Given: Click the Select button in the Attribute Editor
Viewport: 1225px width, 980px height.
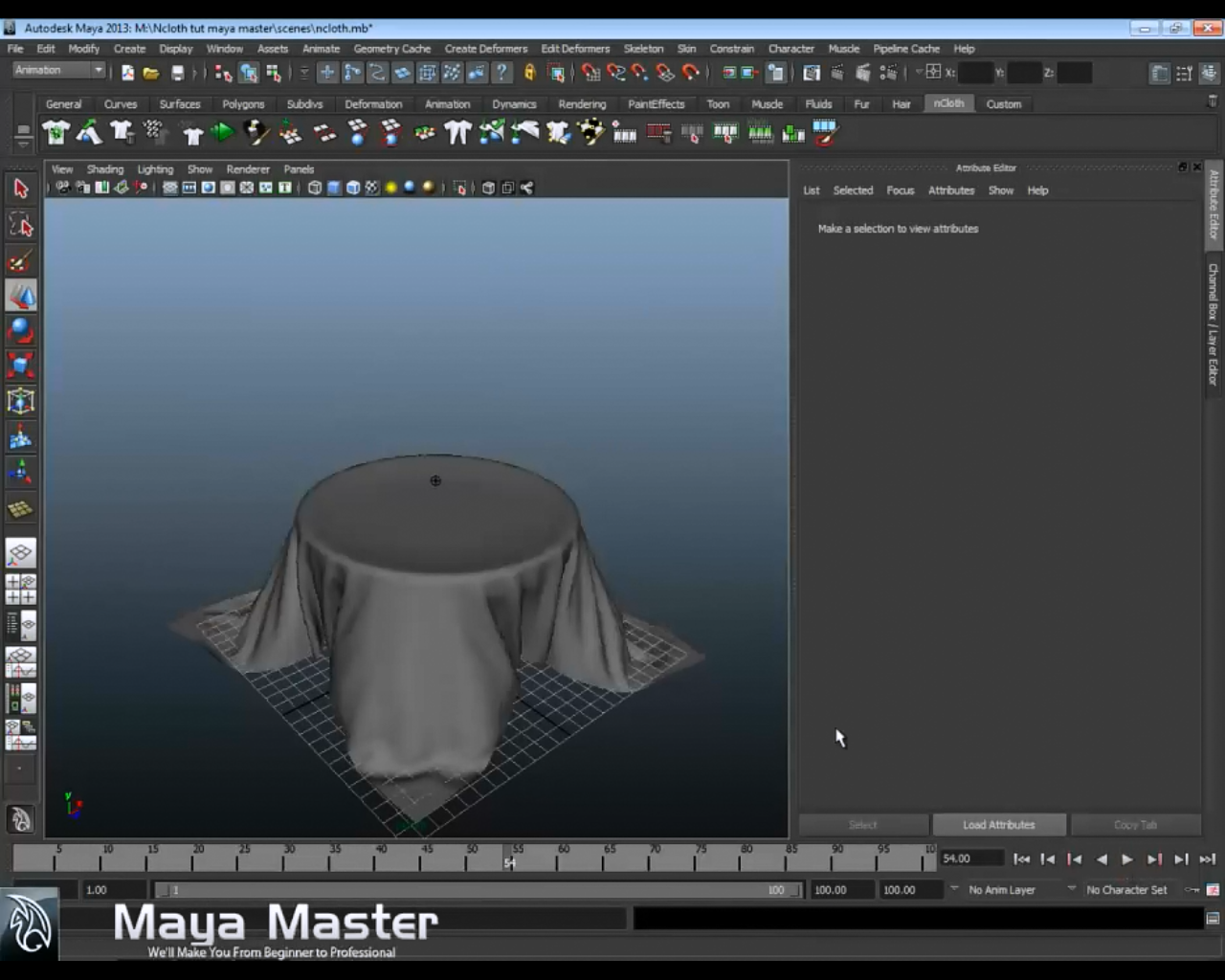Looking at the screenshot, I should tap(862, 824).
